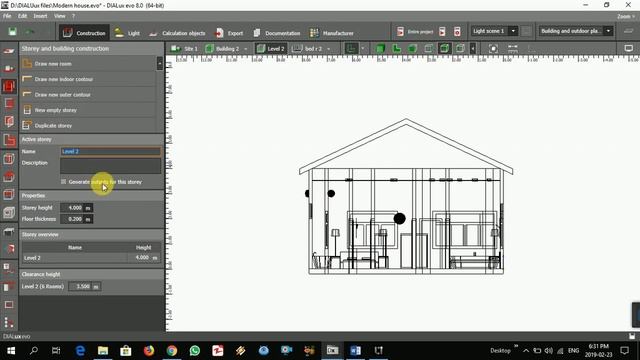Open the Manufacturer tab
This screenshot has width=640, height=360.
(331, 33)
